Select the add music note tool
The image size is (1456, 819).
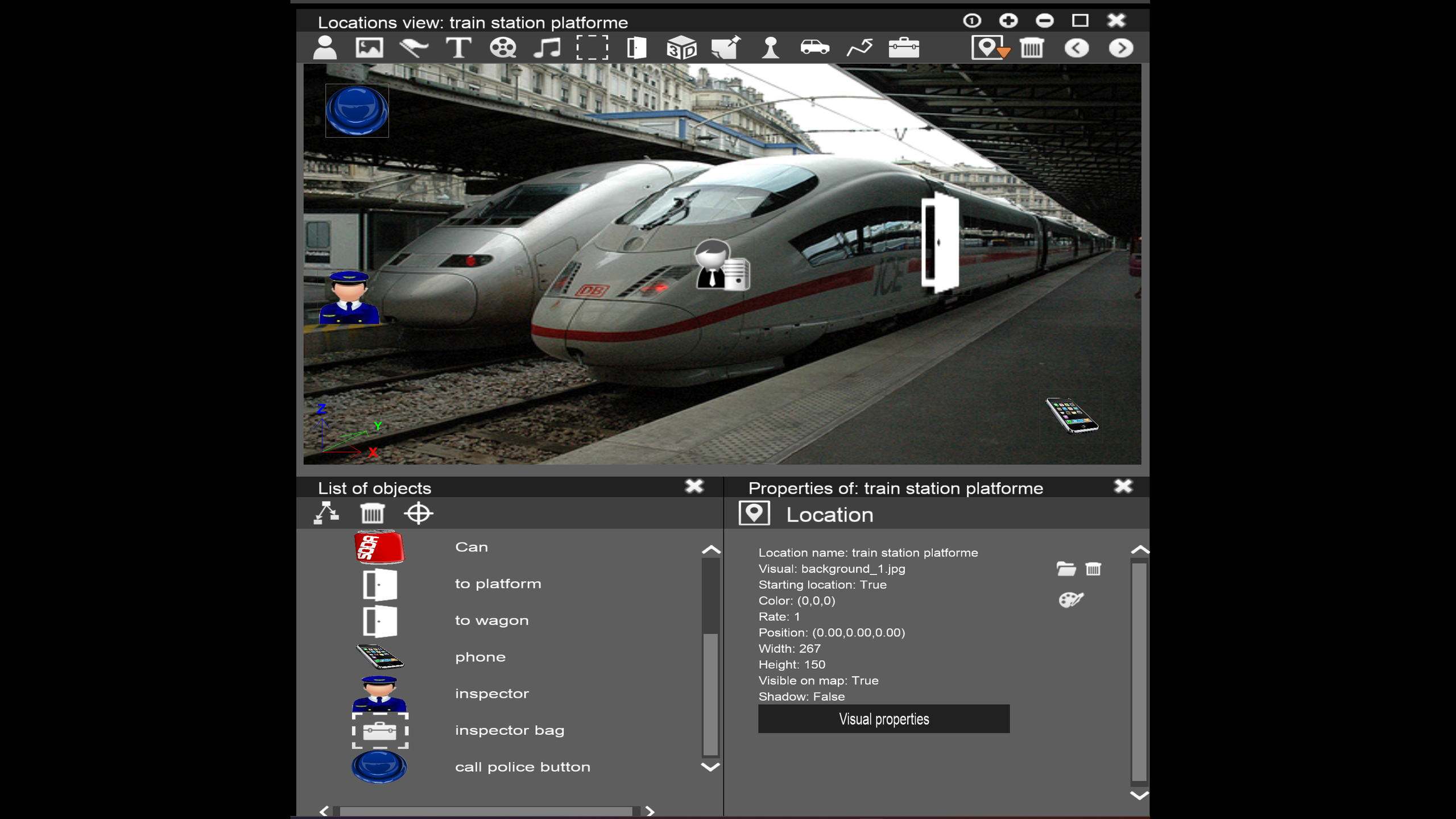tap(547, 48)
